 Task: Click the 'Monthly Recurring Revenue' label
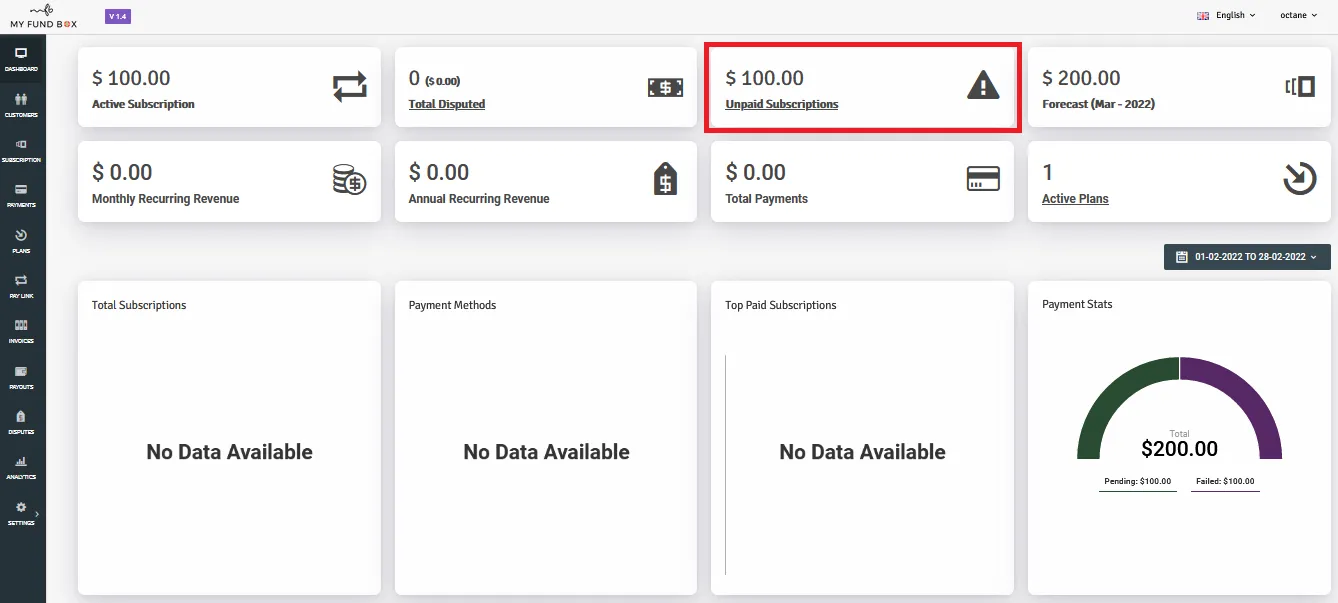pyautogui.click(x=166, y=199)
